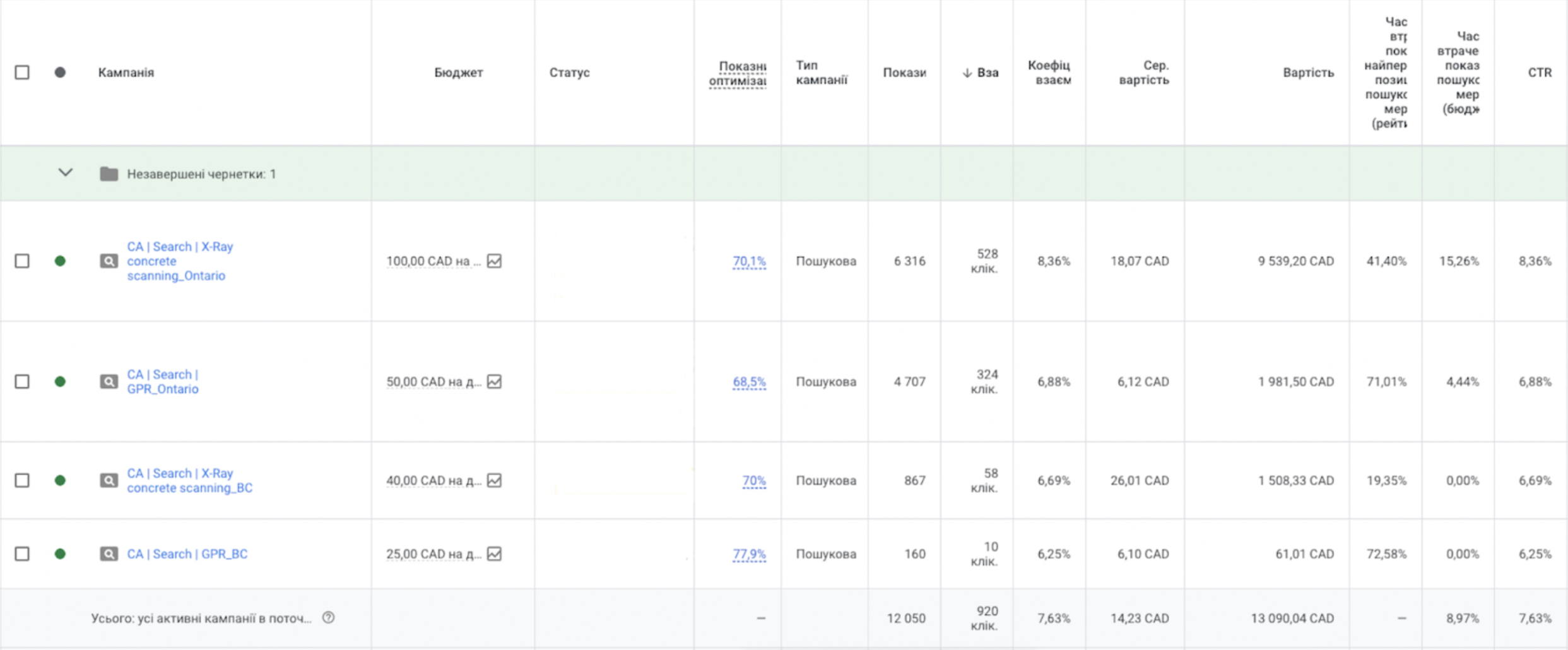Sort table by Бюджет column header

pyautogui.click(x=458, y=73)
